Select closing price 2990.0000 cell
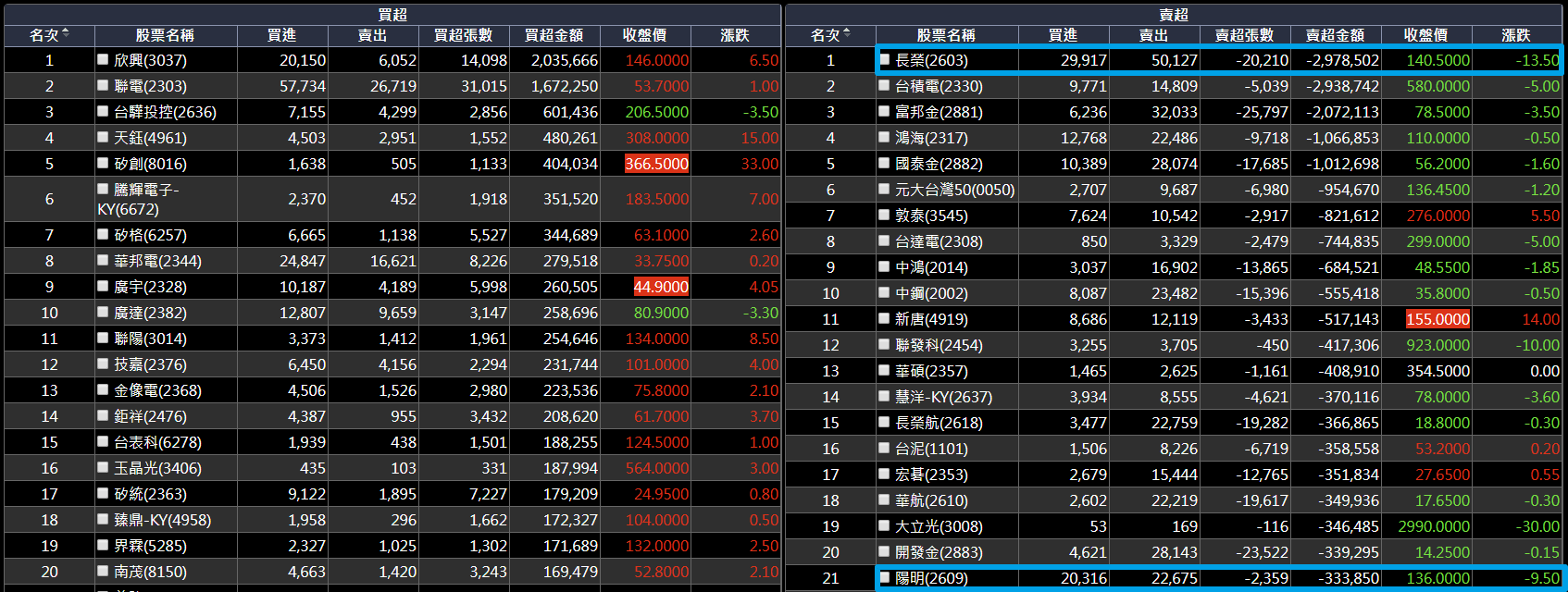 pos(1426,525)
